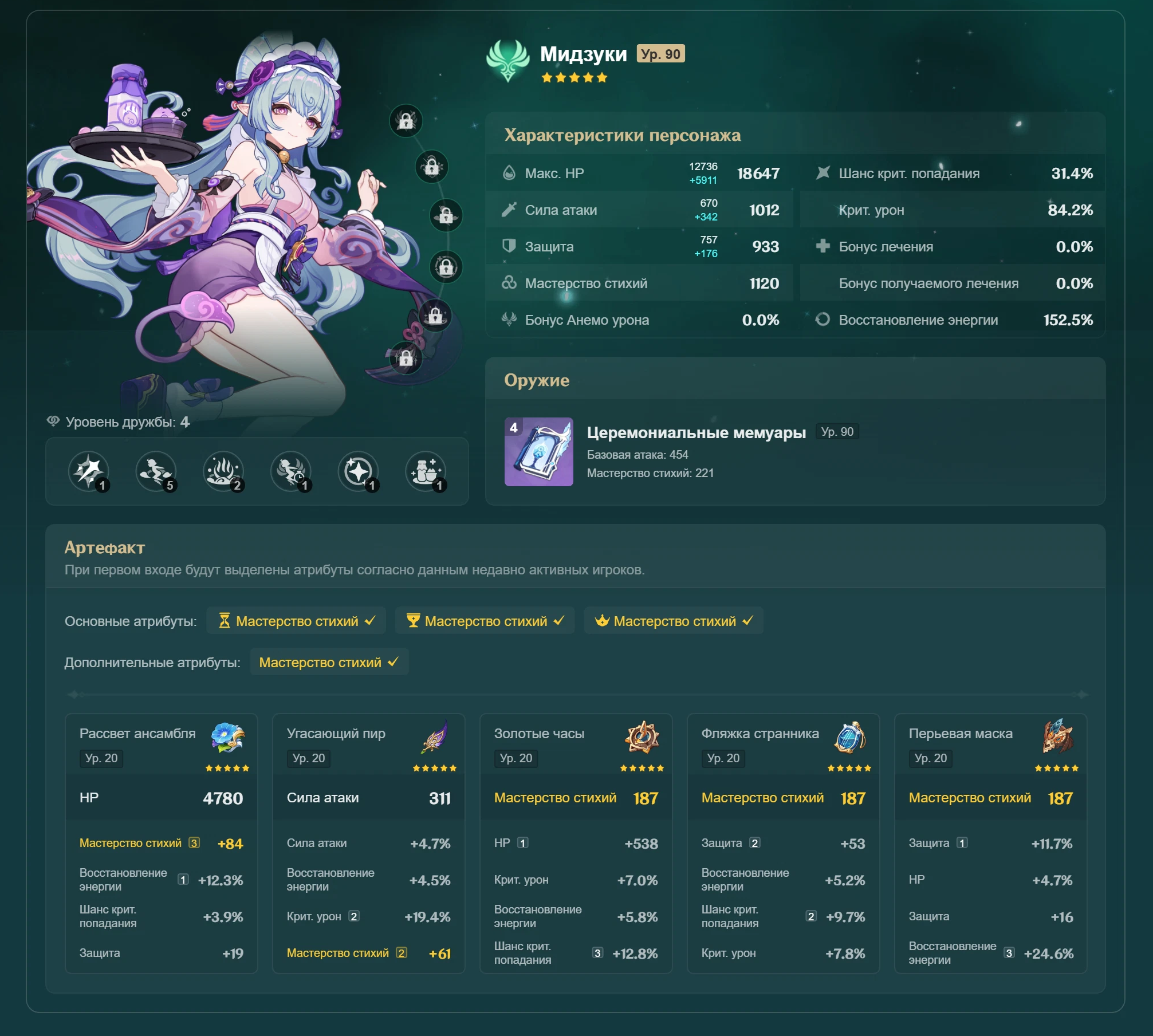Click the Бонус Анемо урона icon
Screen dimensions: 1153x1036
click(x=509, y=320)
